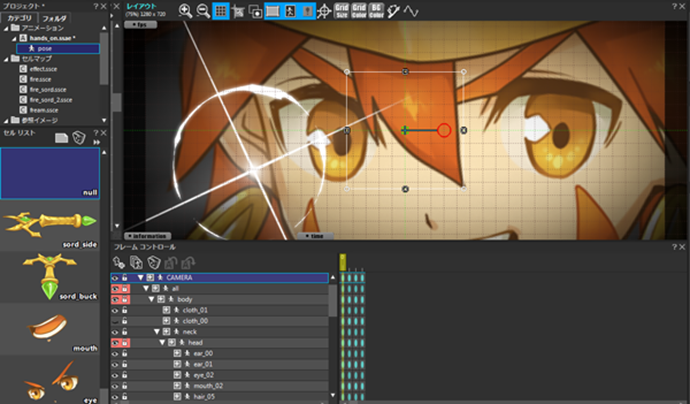Image resolution: width=690 pixels, height=404 pixels.
Task: Select the pose animation item
Action: (58, 48)
